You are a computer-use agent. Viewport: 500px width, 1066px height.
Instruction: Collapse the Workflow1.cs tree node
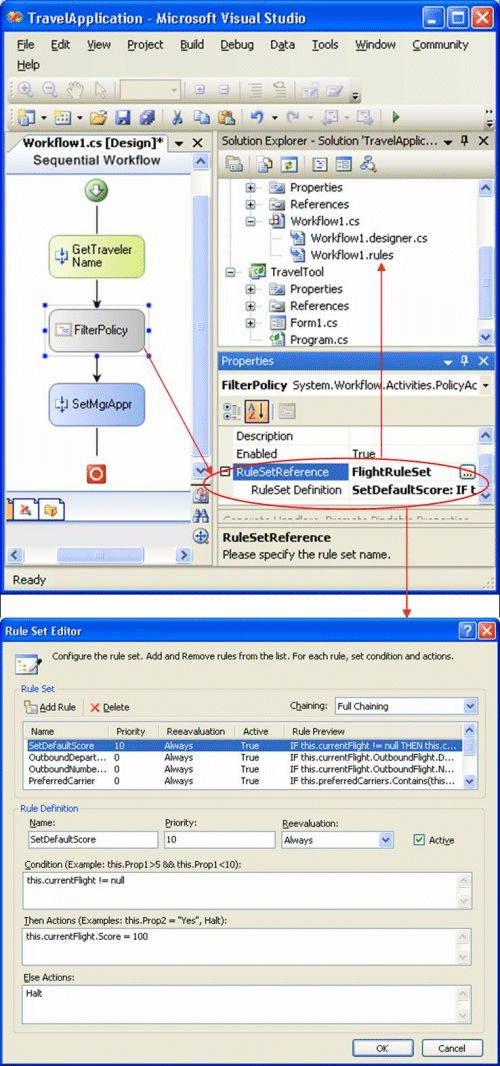[x=250, y=221]
